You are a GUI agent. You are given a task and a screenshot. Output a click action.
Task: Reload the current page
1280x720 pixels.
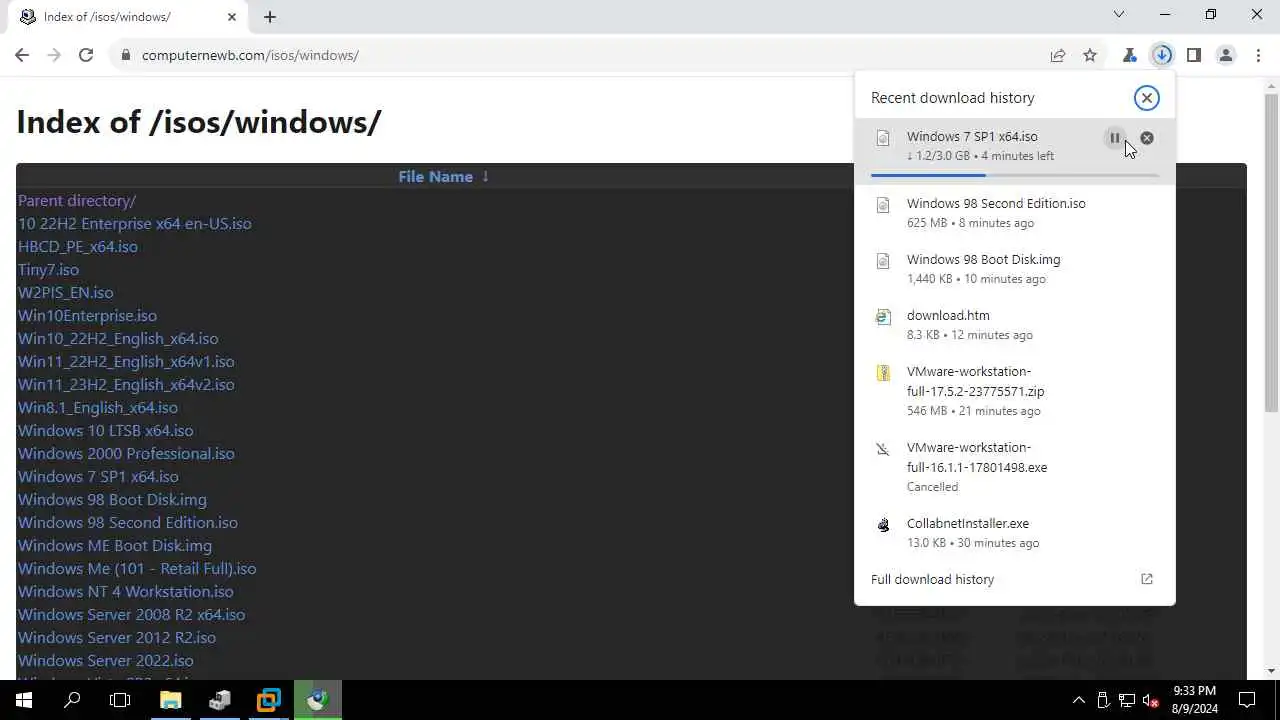click(x=86, y=55)
